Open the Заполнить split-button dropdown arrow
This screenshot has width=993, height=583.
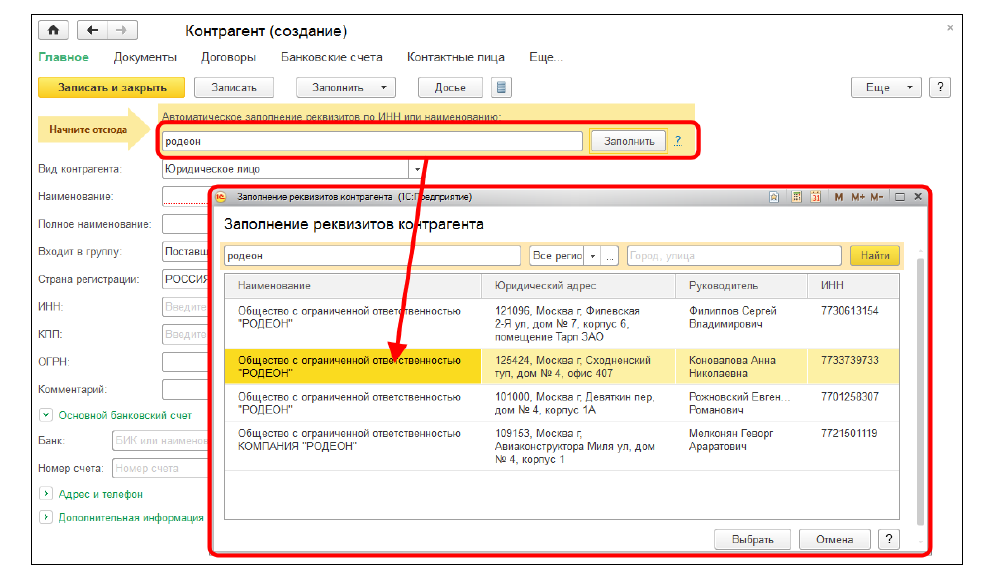coord(384,87)
